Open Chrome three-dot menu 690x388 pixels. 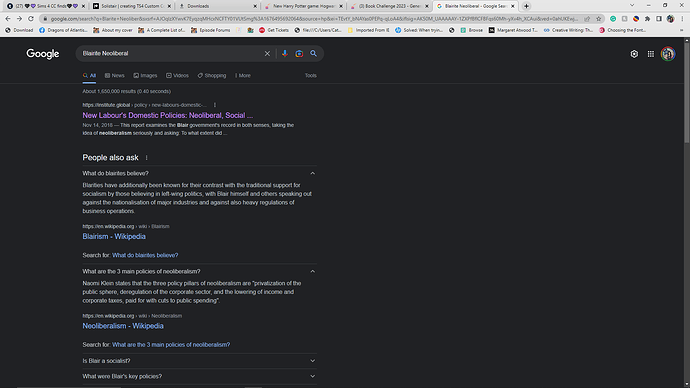pos(682,19)
